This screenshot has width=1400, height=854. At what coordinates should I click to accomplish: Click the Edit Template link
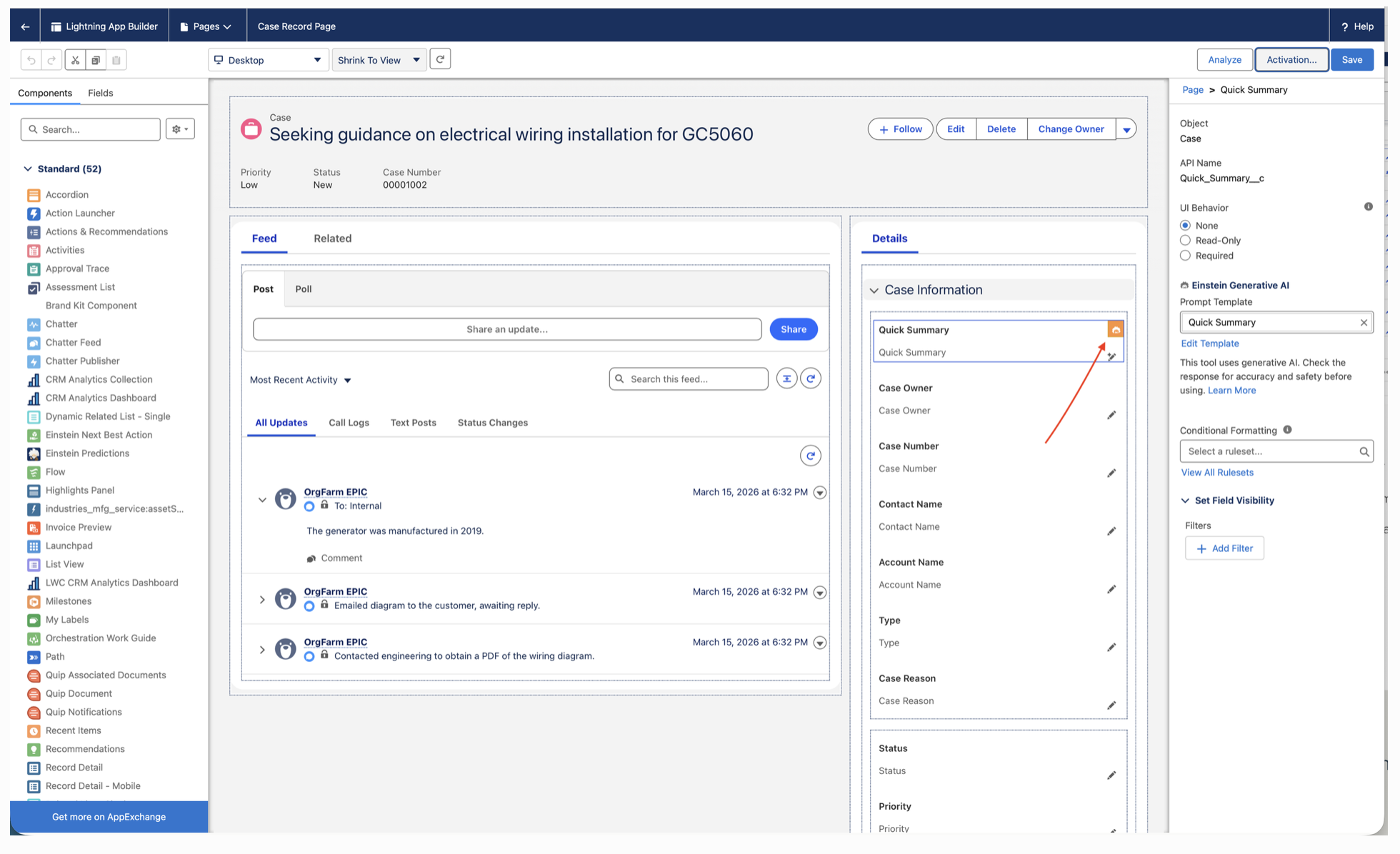pyautogui.click(x=1211, y=343)
